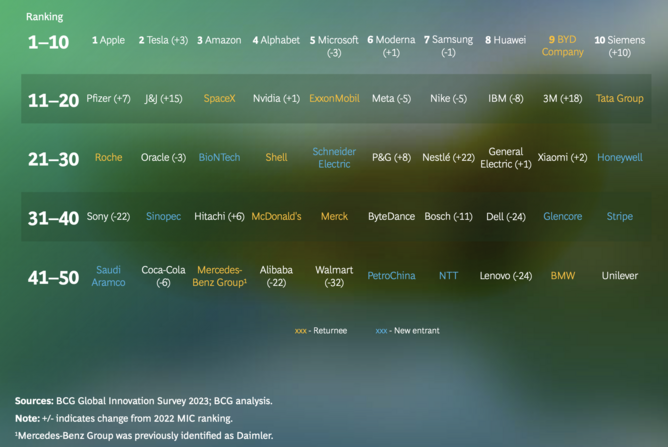Click '7 Samsung (-1)' entry

click(x=448, y=46)
